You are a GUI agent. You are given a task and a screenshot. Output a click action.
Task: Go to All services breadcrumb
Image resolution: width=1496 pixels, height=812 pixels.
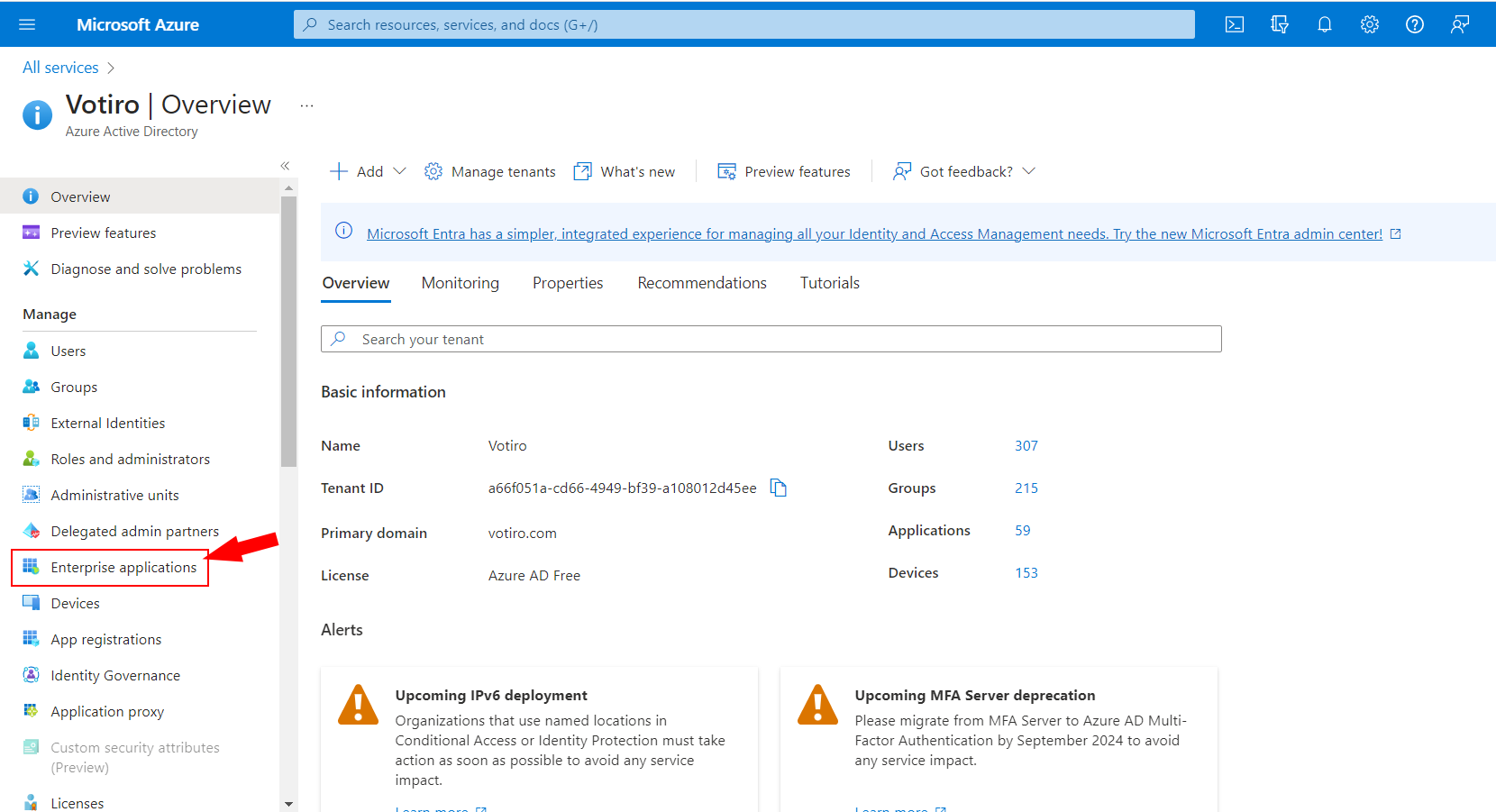pos(60,68)
